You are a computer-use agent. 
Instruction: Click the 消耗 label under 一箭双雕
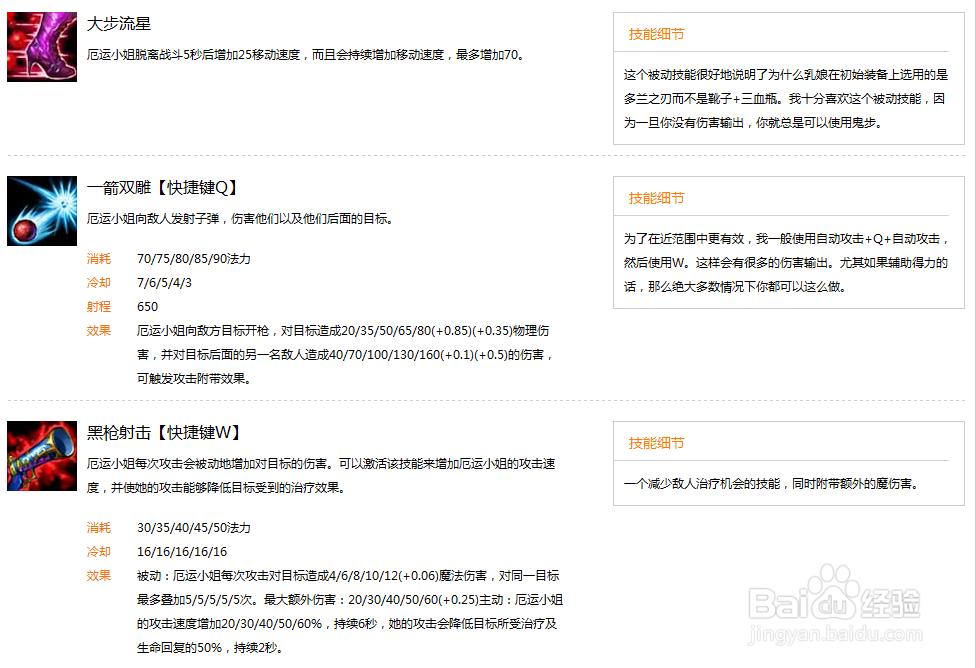[99, 258]
